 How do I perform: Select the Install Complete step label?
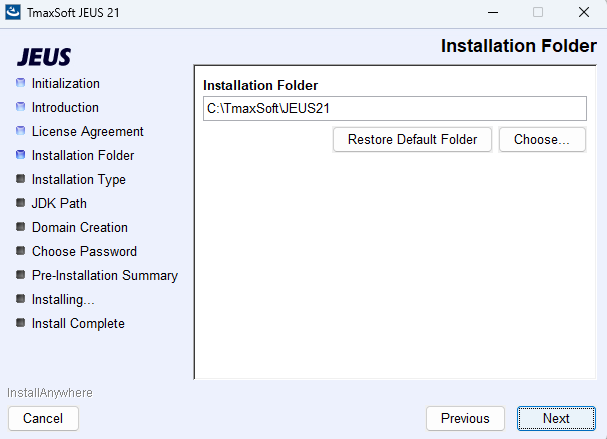(x=78, y=324)
